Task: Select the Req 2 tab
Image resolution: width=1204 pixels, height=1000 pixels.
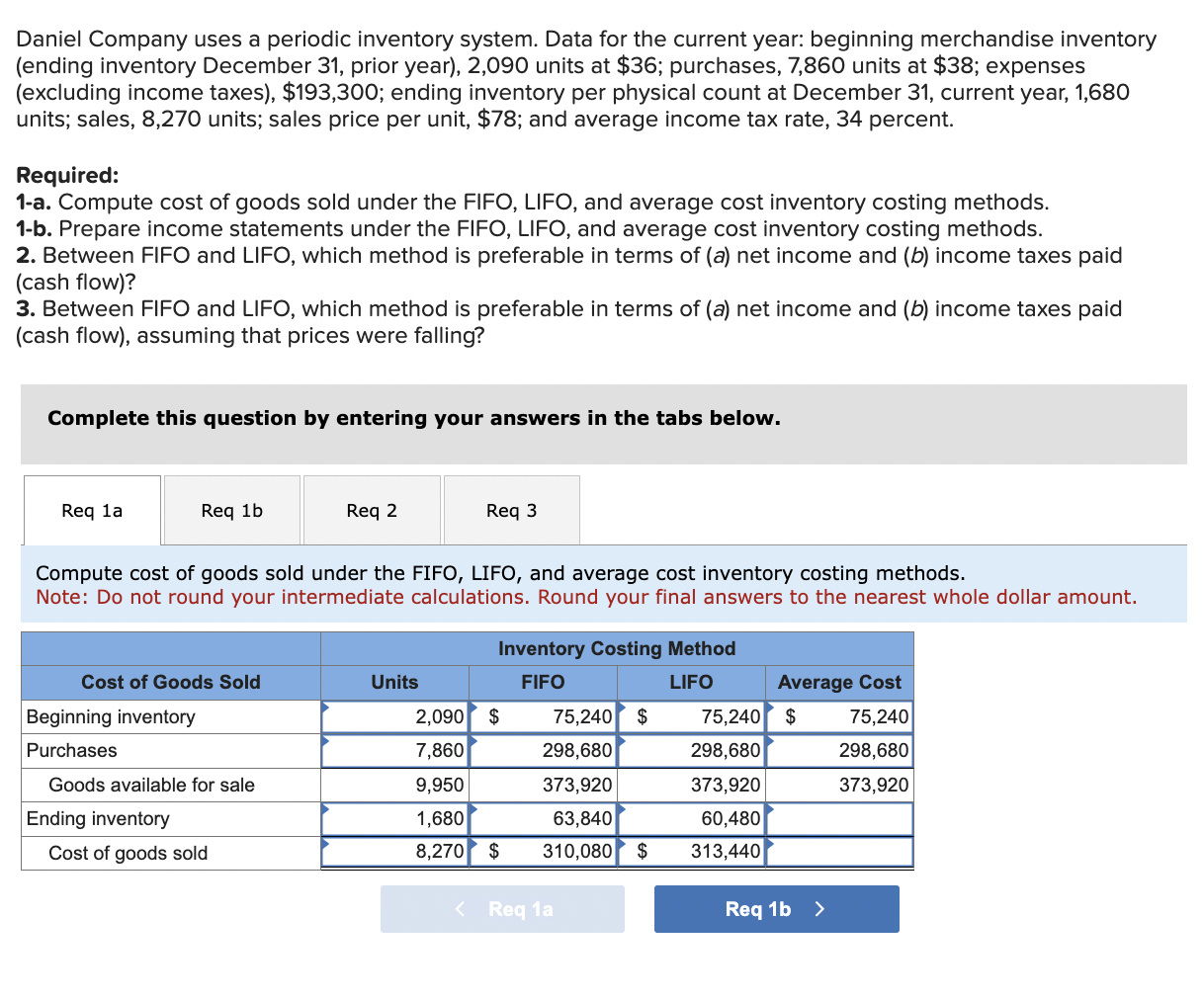Action: (x=372, y=510)
